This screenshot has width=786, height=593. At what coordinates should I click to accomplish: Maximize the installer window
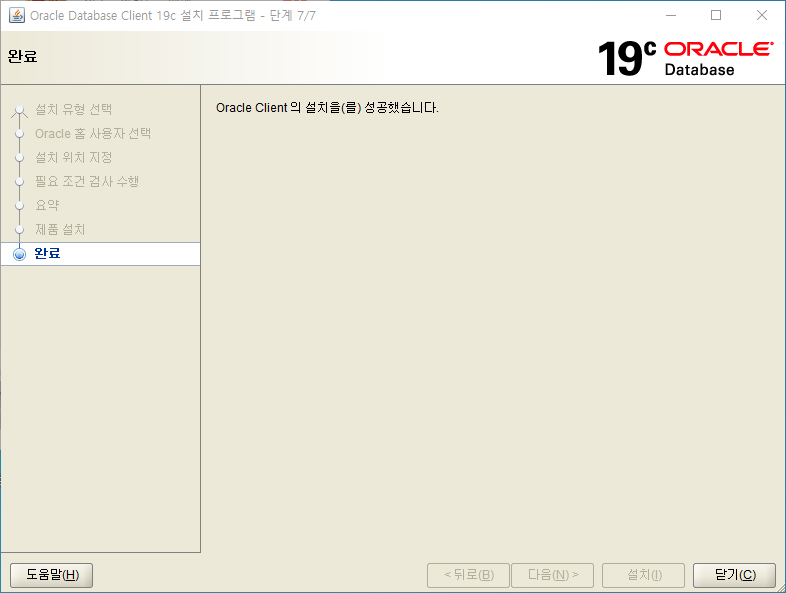[716, 16]
